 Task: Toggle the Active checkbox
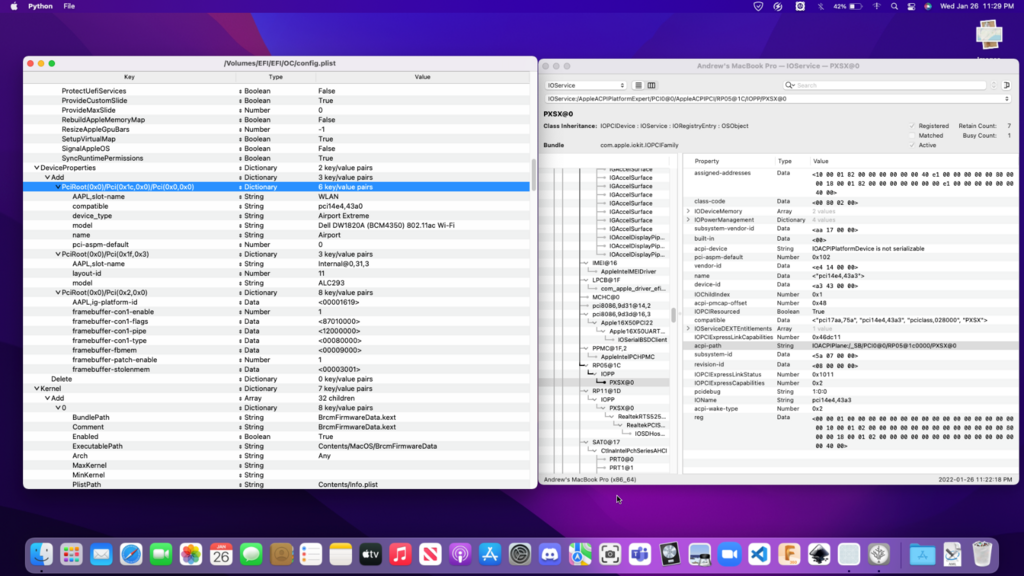(913, 145)
